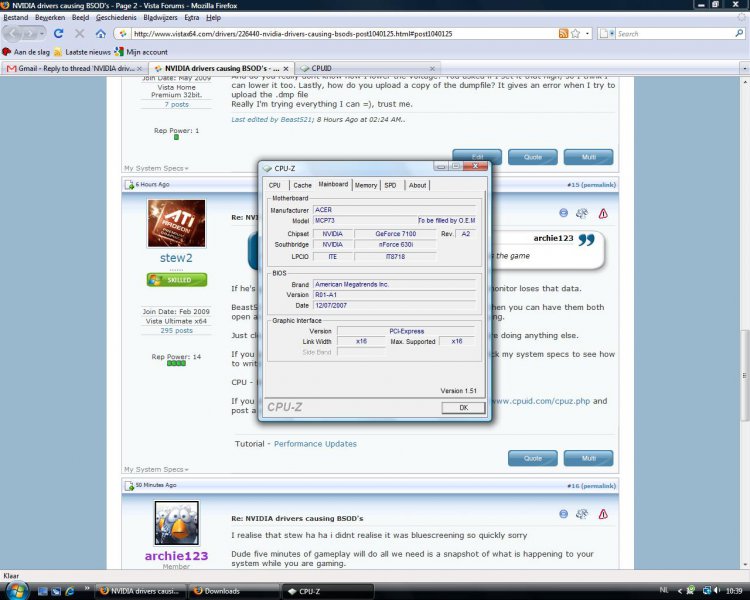Switch to the Gmail tab
Screen dimensions: 750x600
point(72,68)
